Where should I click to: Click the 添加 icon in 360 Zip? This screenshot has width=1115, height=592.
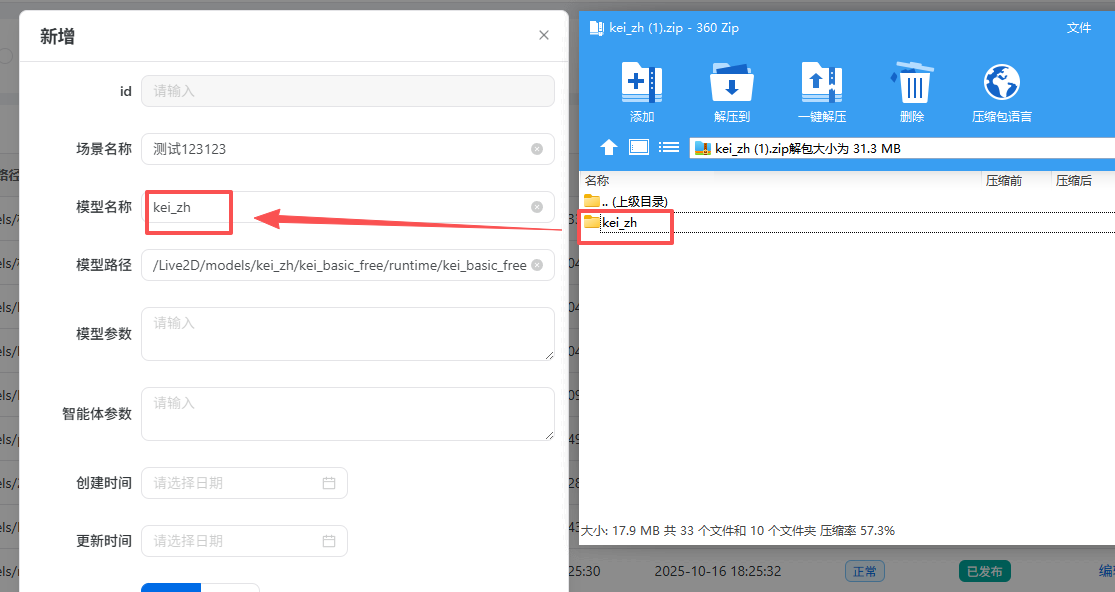pyautogui.click(x=641, y=84)
